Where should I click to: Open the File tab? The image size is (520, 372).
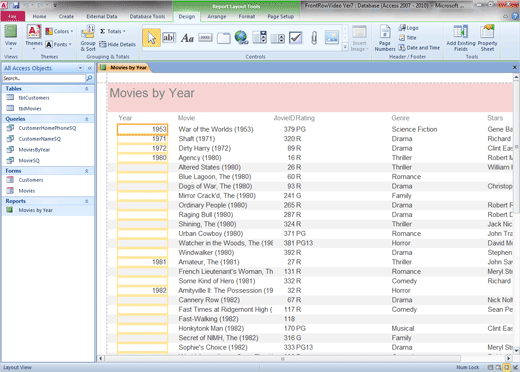click(x=13, y=16)
